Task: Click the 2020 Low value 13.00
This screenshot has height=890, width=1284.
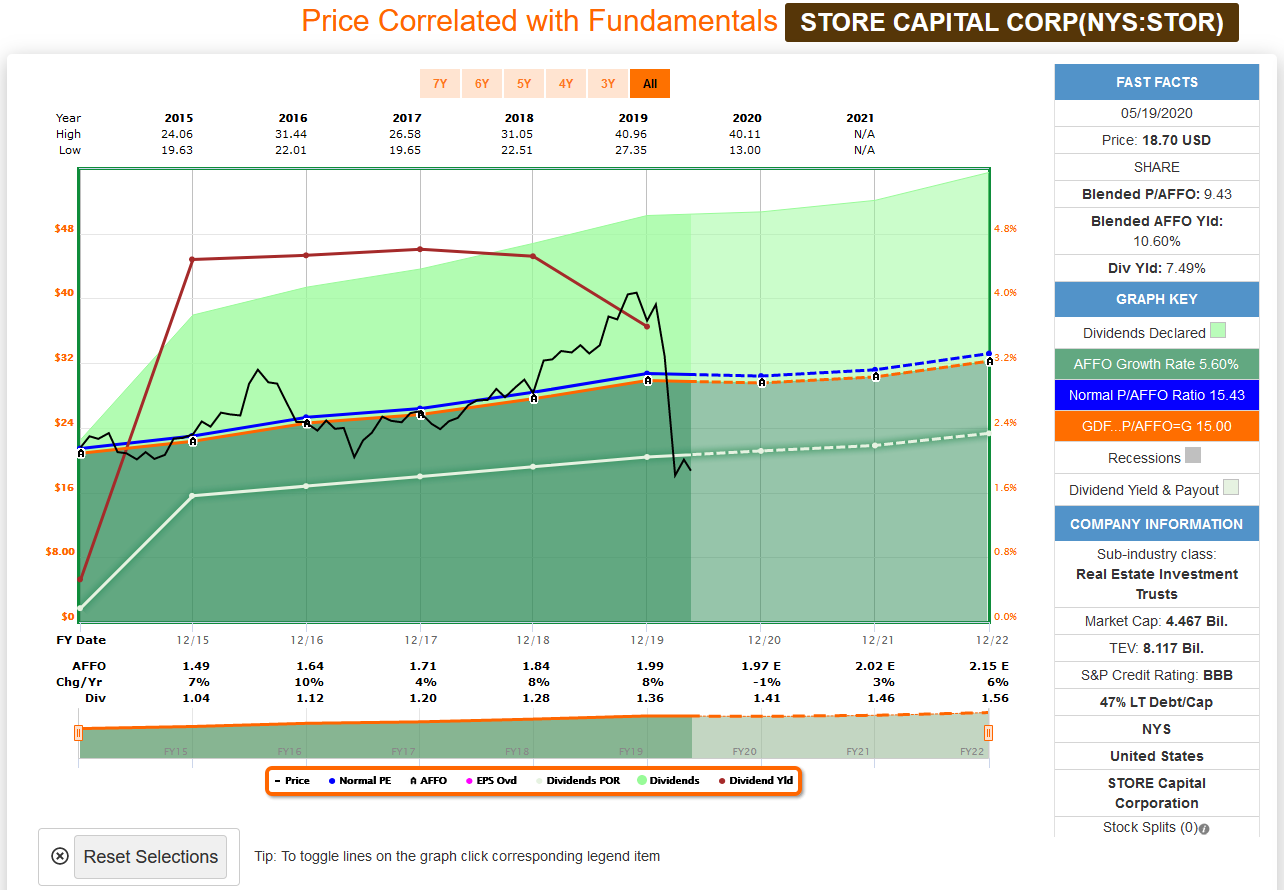Action: point(745,150)
